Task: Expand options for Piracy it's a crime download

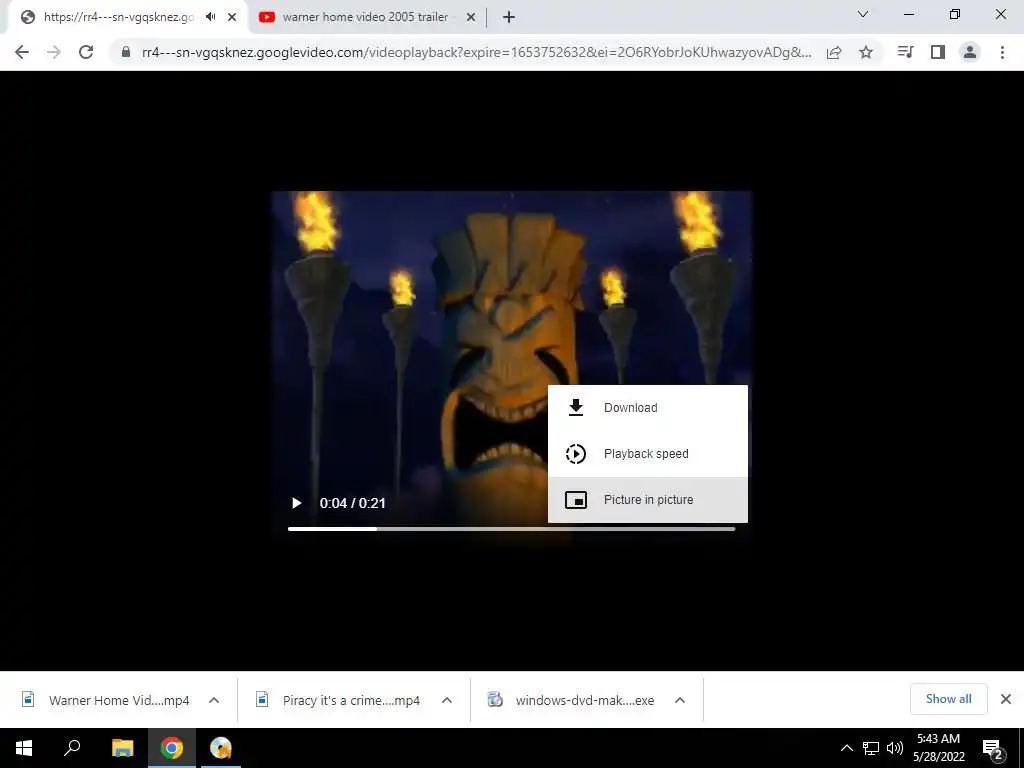Action: click(447, 700)
